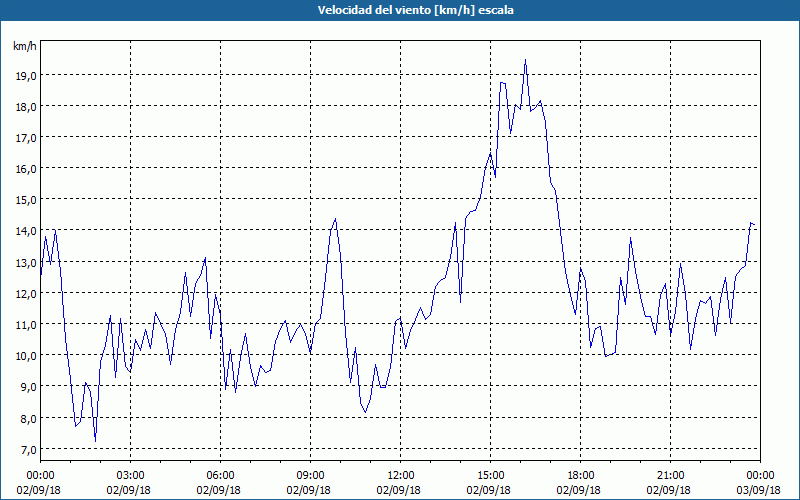Click the lowest wind speed point near 7 km/h
The height and width of the screenshot is (500, 800).
(95, 440)
